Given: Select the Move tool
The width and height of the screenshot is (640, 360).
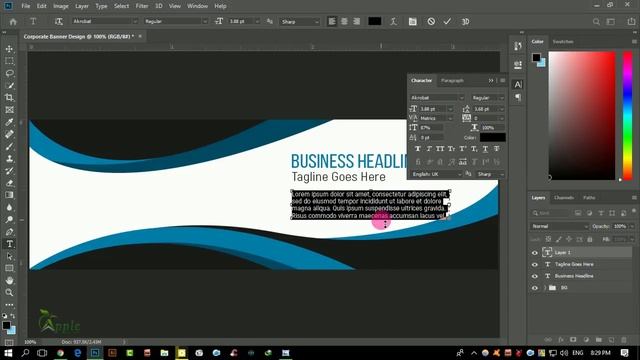Looking at the screenshot, I should pyautogui.click(x=9, y=49).
